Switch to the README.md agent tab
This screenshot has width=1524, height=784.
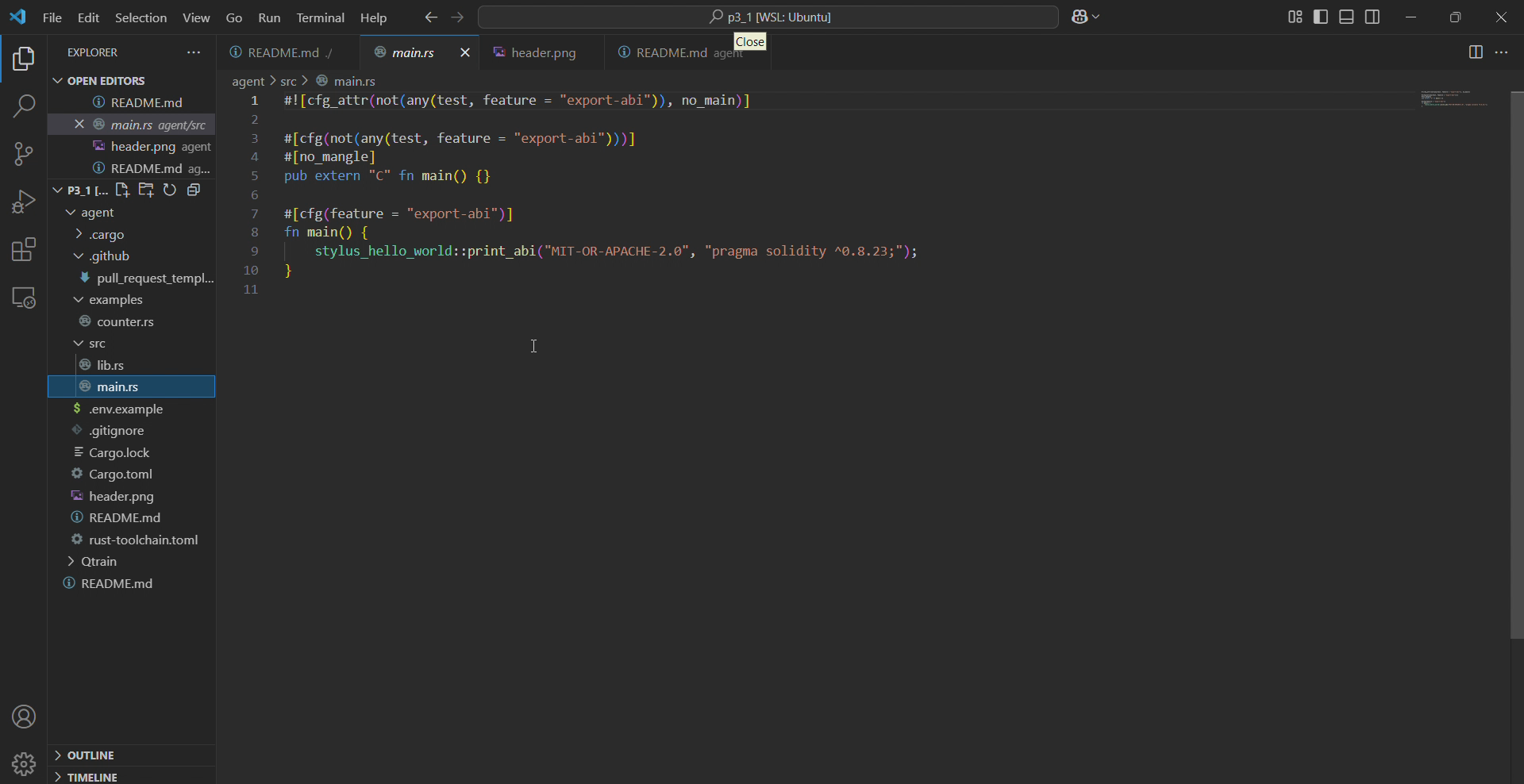(x=686, y=52)
